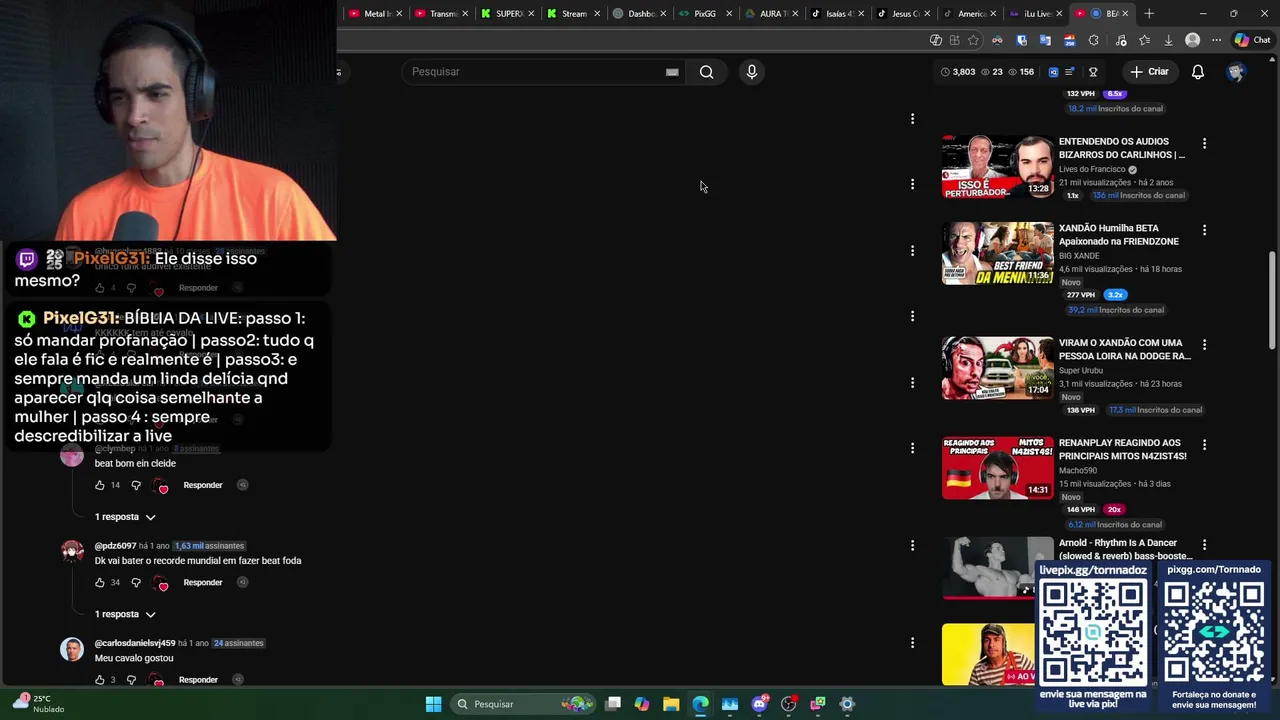1280x720 pixels.
Task: Reply to the @pdz6097 comment
Action: coord(203,582)
